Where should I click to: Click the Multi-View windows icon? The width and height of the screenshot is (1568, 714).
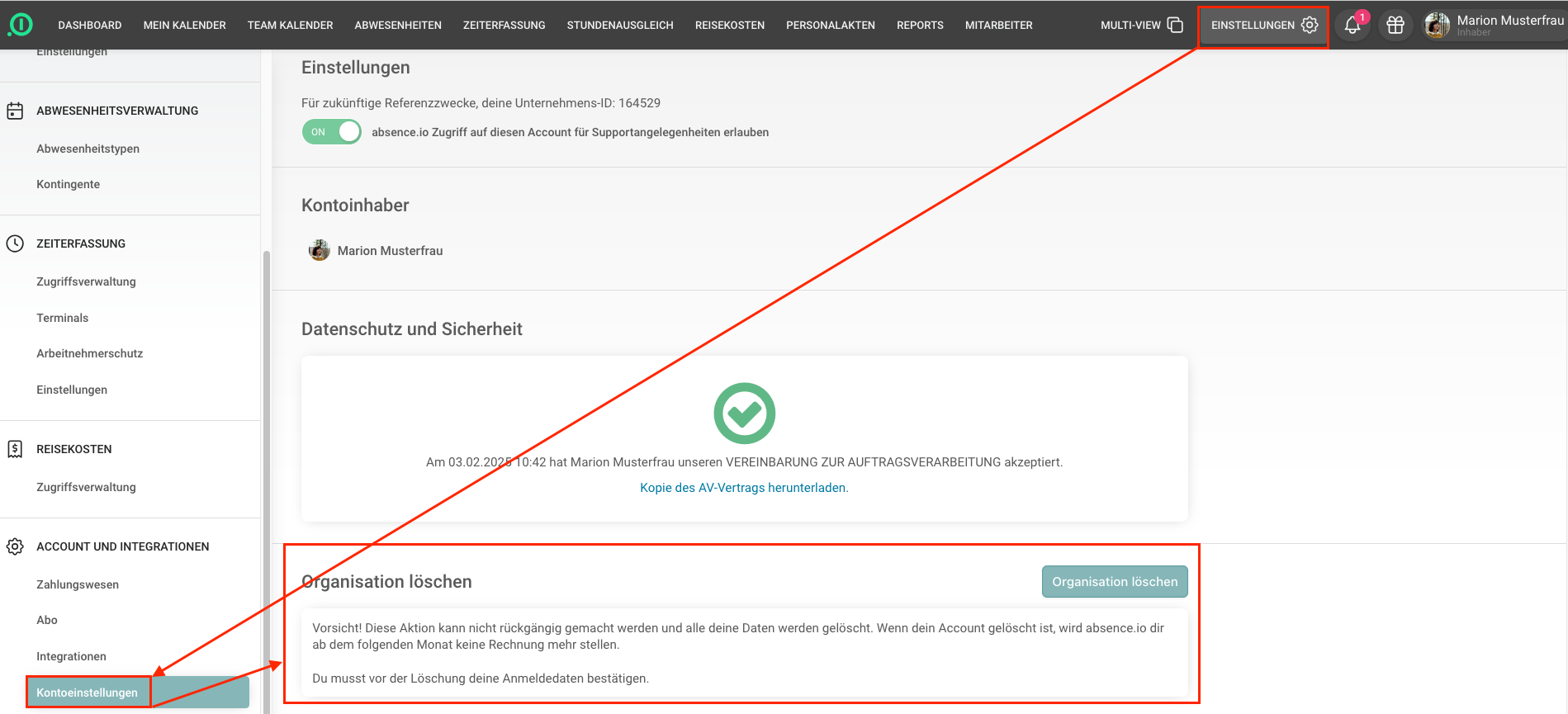coord(1175,25)
